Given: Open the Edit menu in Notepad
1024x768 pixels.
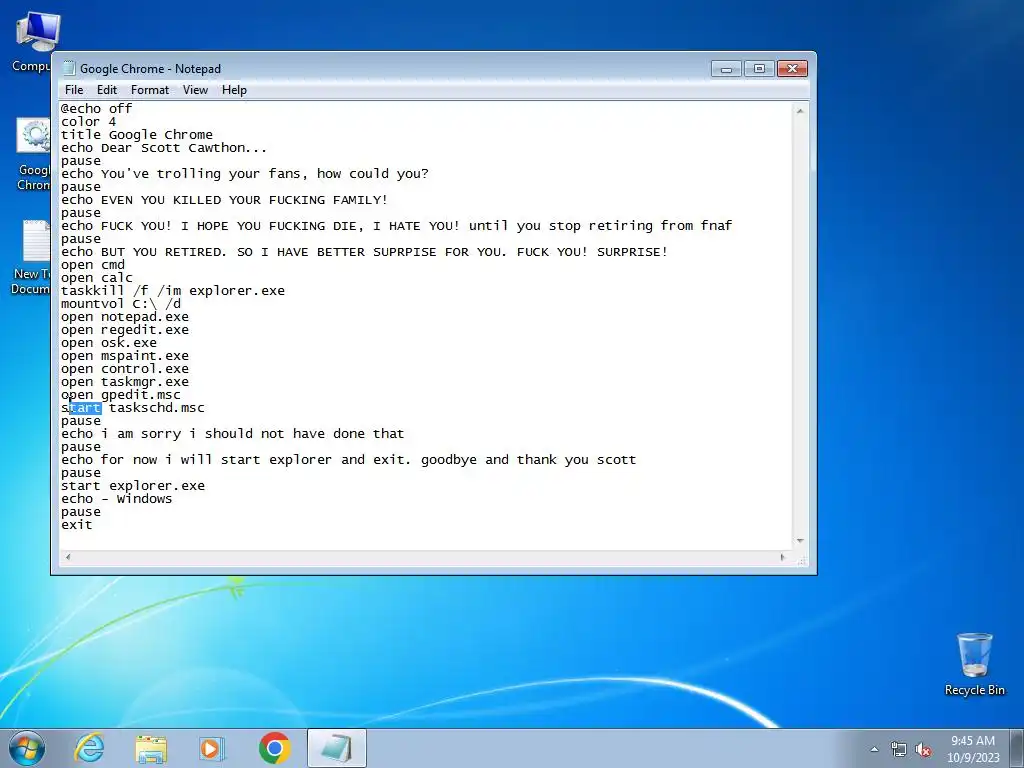Looking at the screenshot, I should coord(106,90).
